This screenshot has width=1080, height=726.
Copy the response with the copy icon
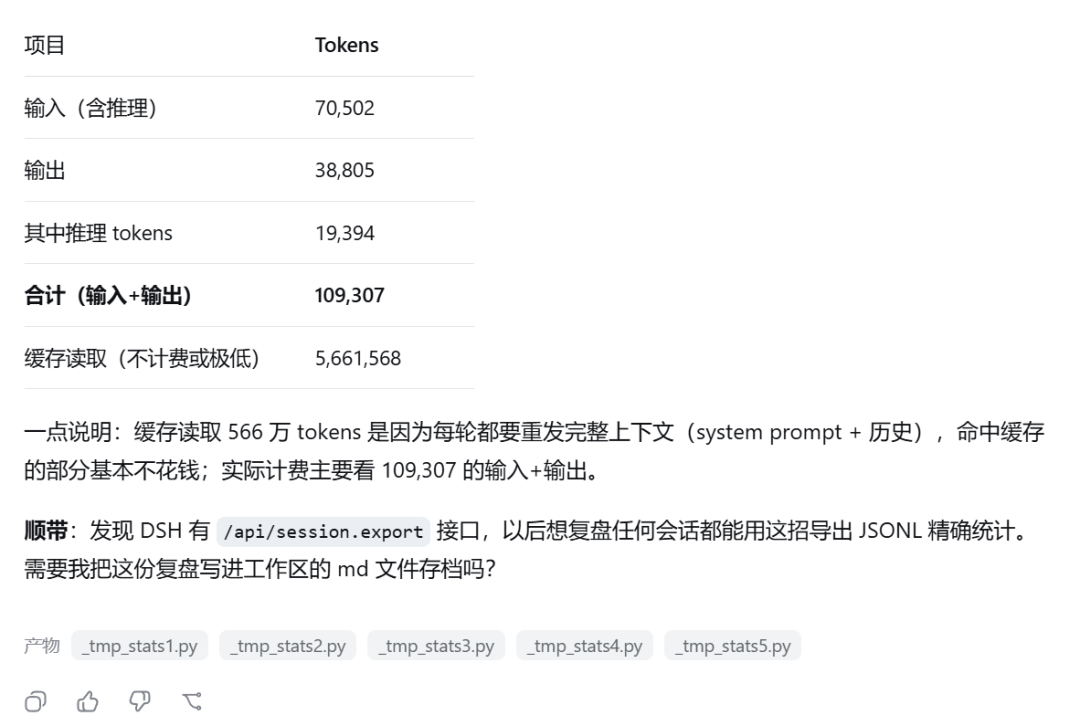coord(35,701)
